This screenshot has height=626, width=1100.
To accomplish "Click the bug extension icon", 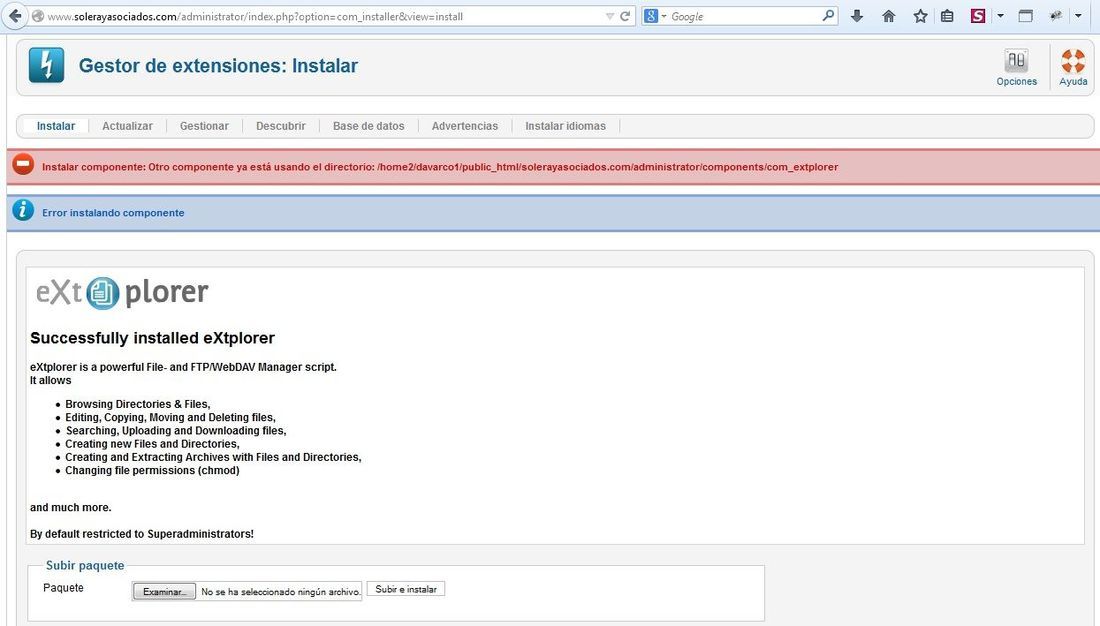I will [1056, 15].
